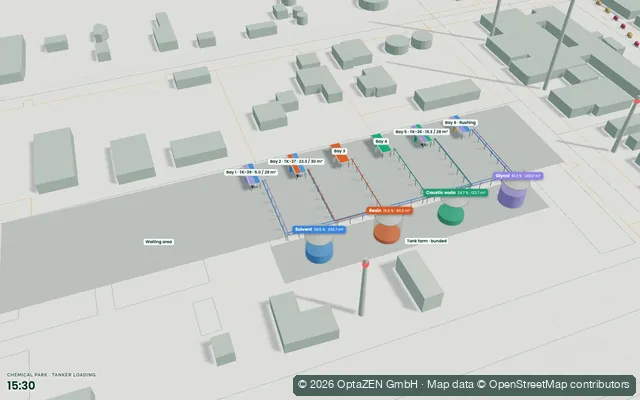This screenshot has height=400, width=640.
Task: Select the purple Glycol storage tank
Action: [513, 193]
